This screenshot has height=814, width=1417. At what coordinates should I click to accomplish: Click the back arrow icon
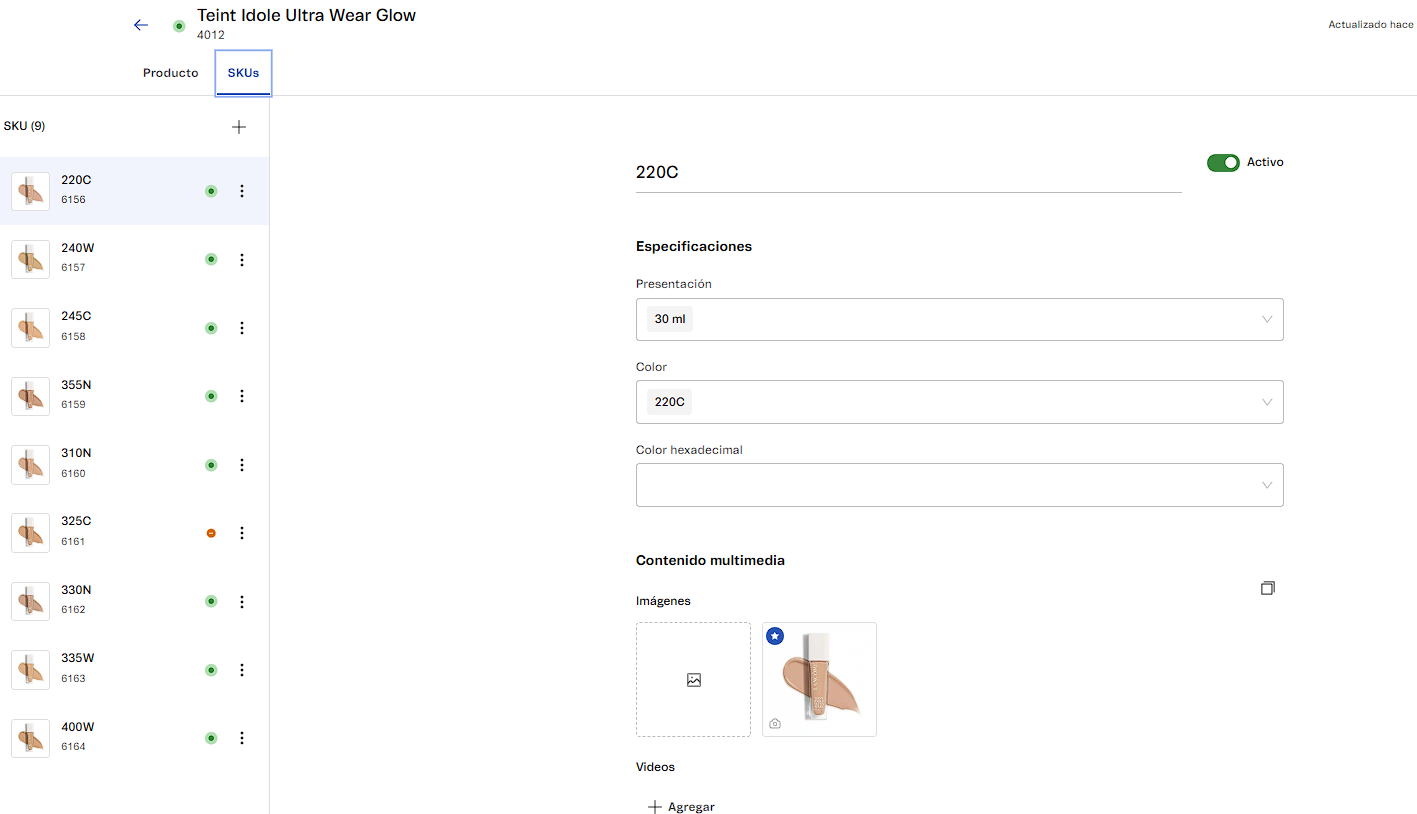(x=140, y=25)
